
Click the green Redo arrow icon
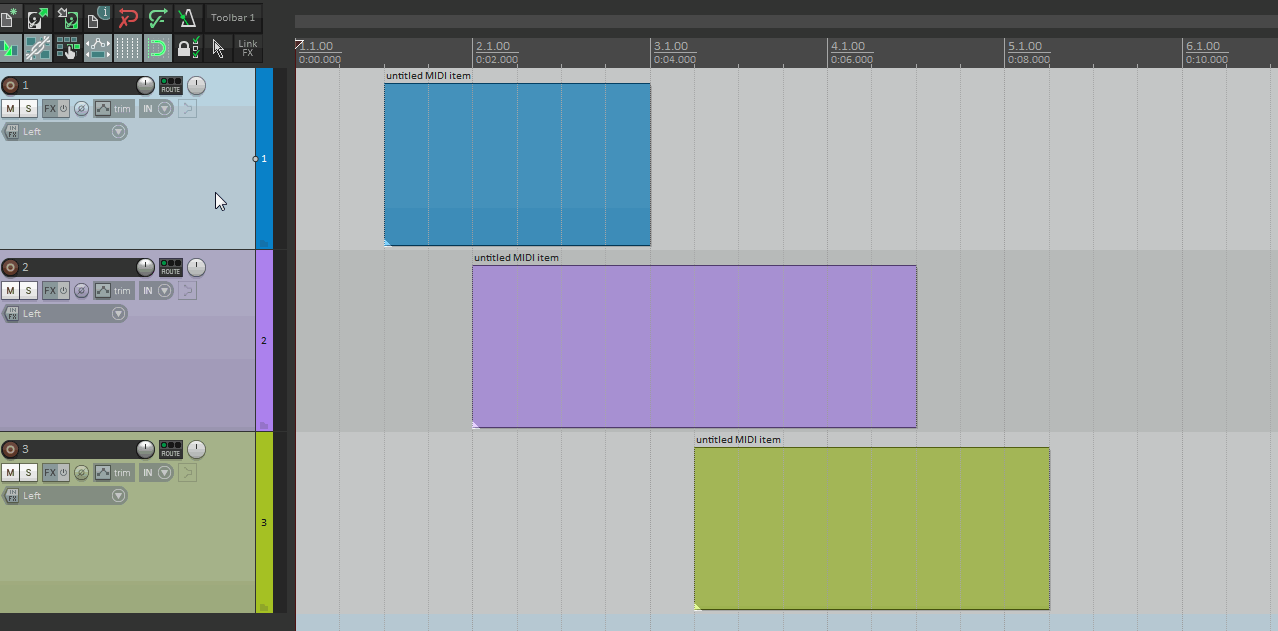(157, 18)
